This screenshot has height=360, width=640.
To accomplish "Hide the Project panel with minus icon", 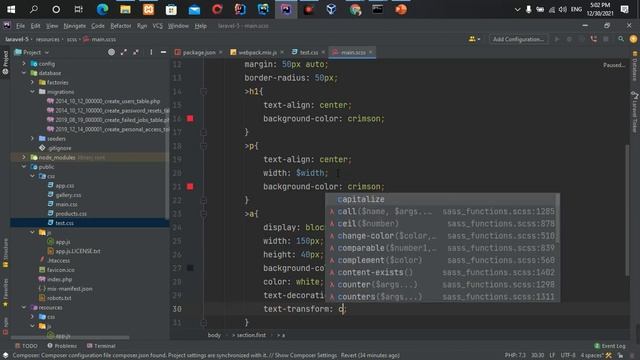I will coord(163,52).
